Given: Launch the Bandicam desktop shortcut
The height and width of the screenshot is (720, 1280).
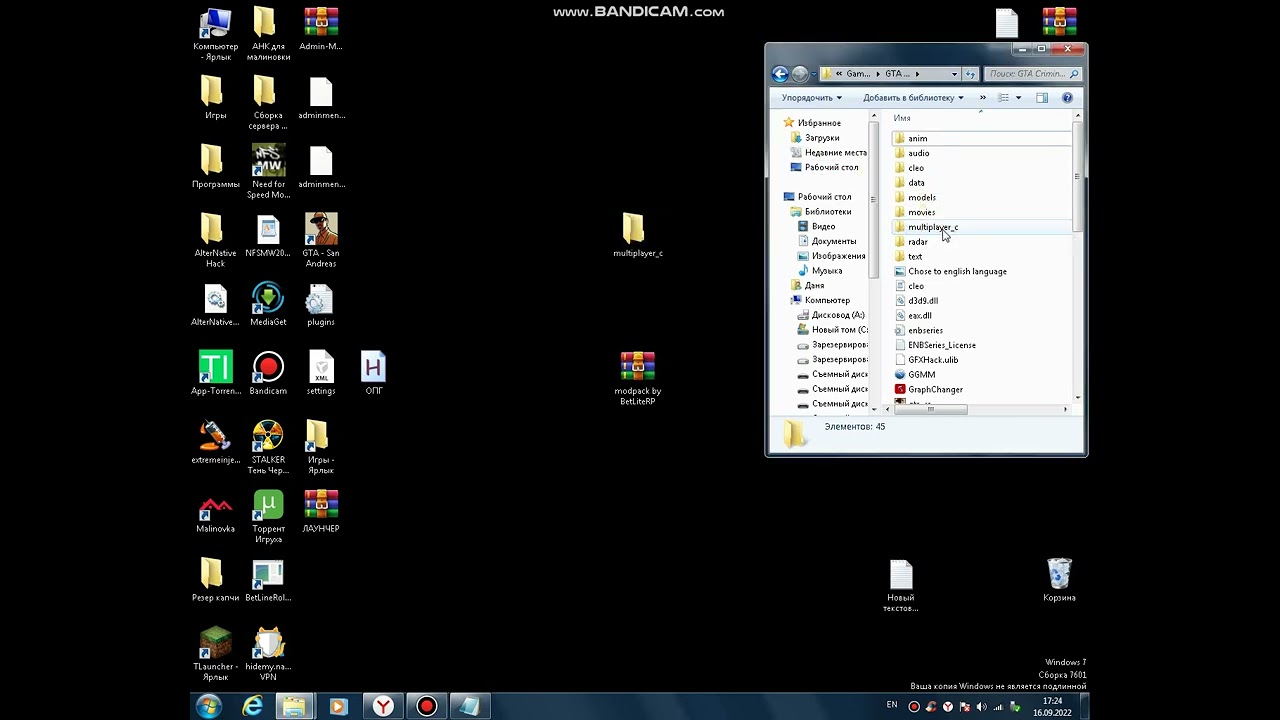Looking at the screenshot, I should pyautogui.click(x=268, y=374).
